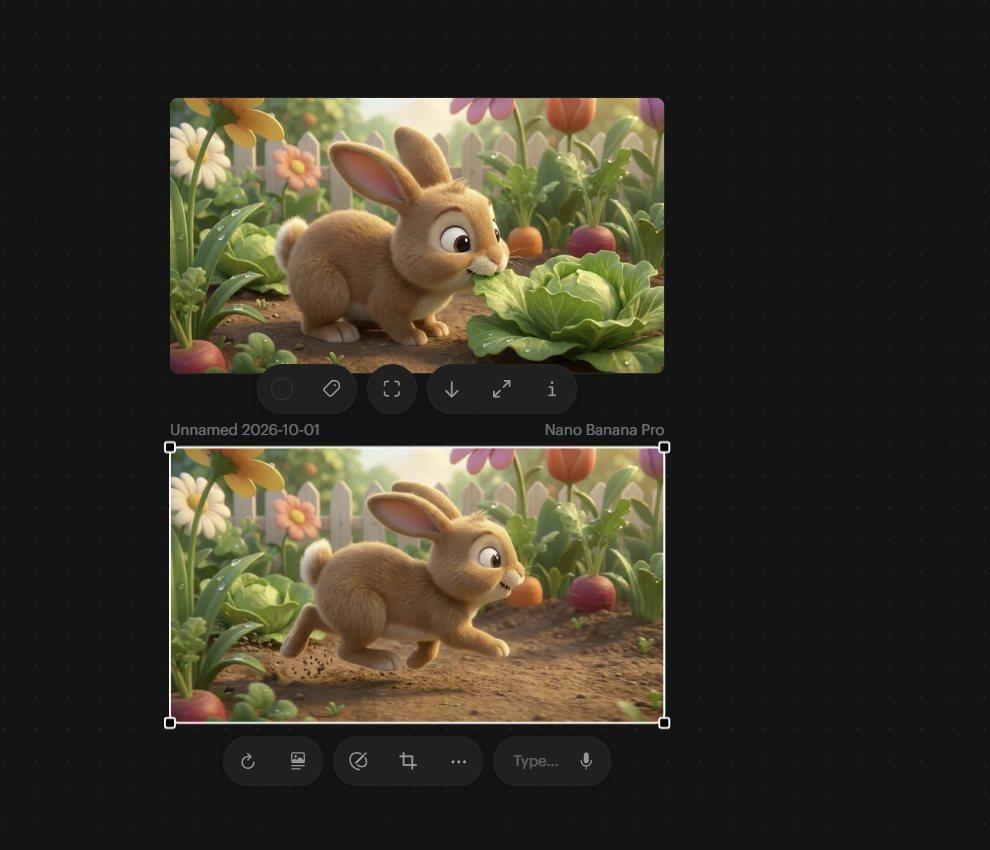
Task: Click the Nano Banana Pro model label
Action: 604,429
